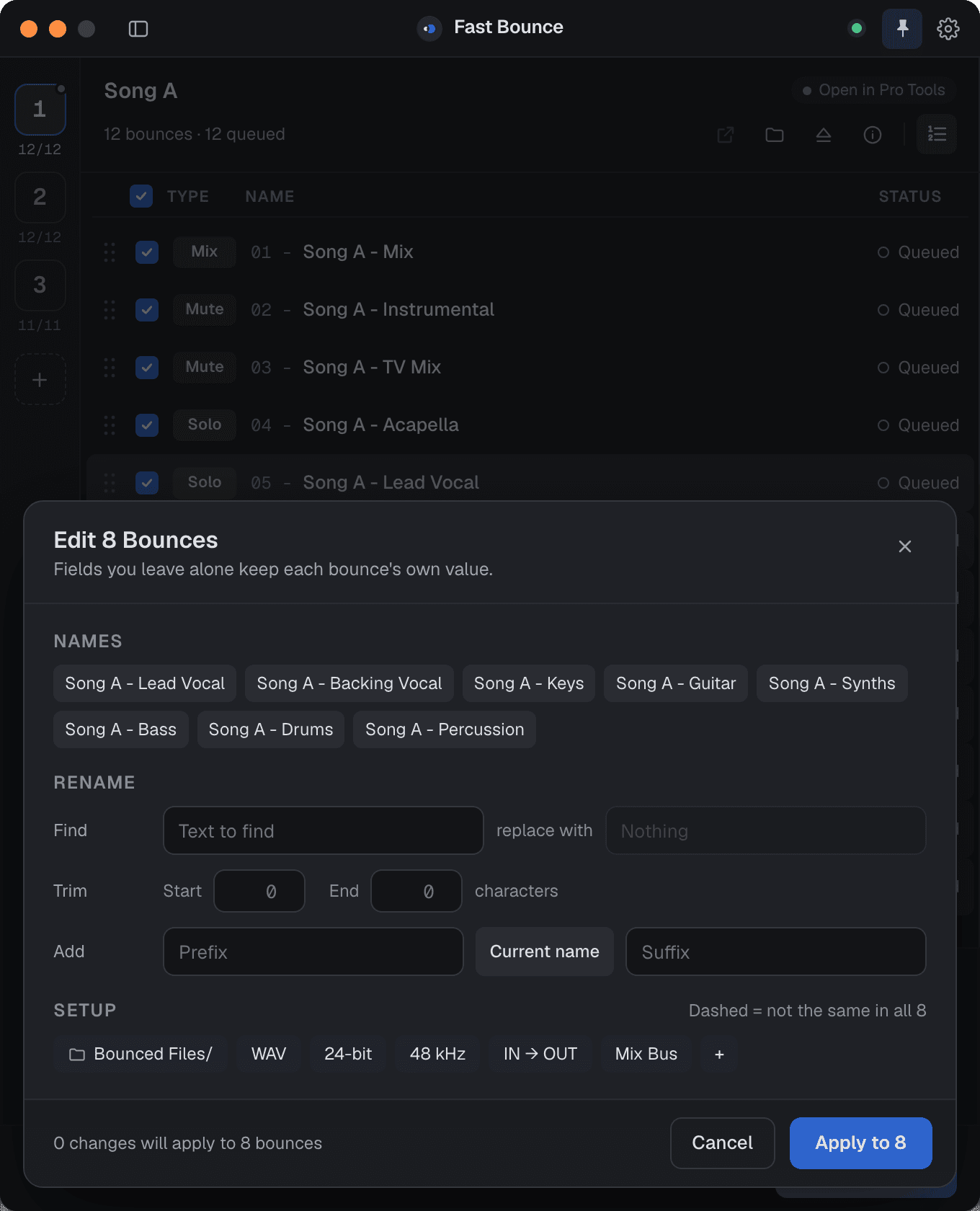Click the Solo type badge on row 05
Image resolution: width=980 pixels, height=1211 pixels.
(x=205, y=482)
